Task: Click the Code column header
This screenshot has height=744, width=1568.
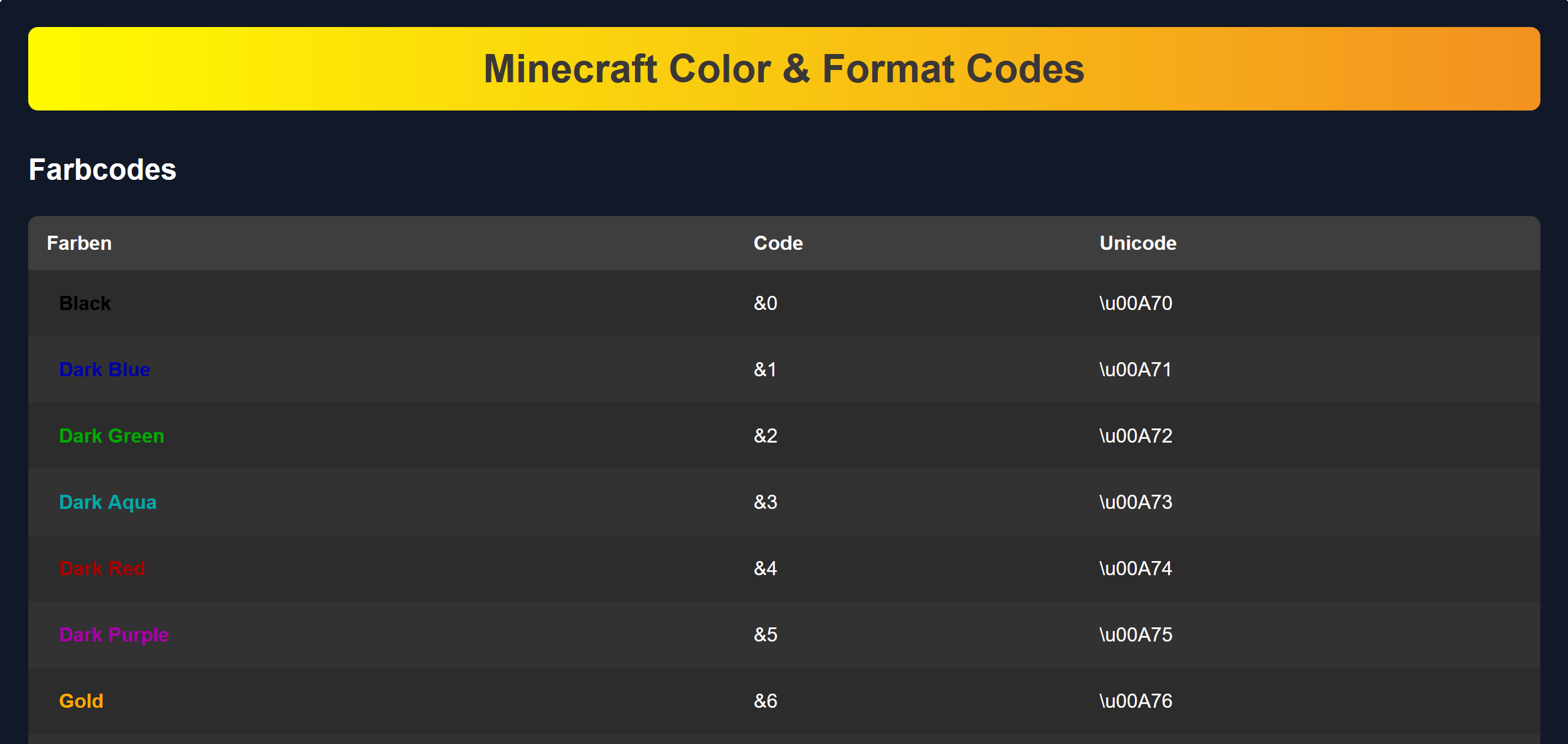Action: coord(778,242)
